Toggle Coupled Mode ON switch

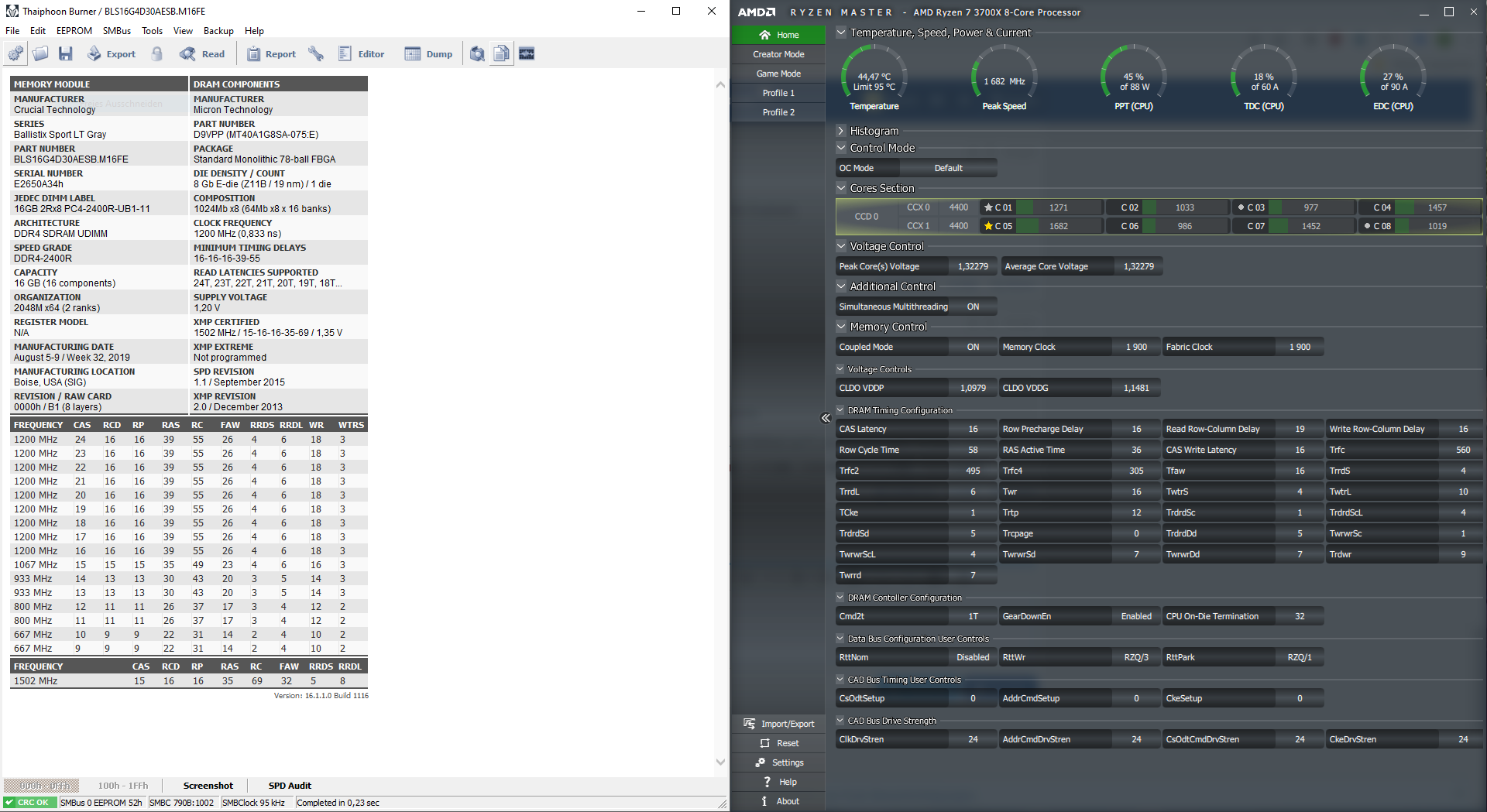point(974,347)
